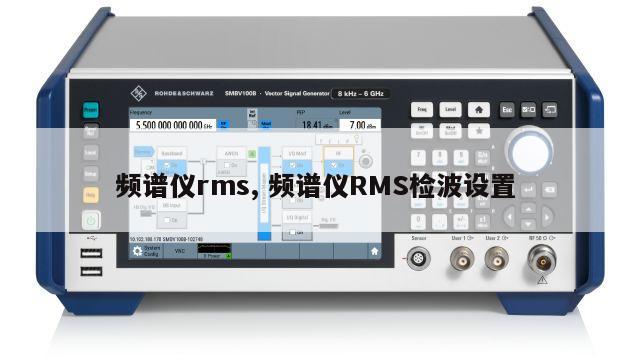Push the down arrow key
The height and width of the screenshot is (360, 640).
529,224
